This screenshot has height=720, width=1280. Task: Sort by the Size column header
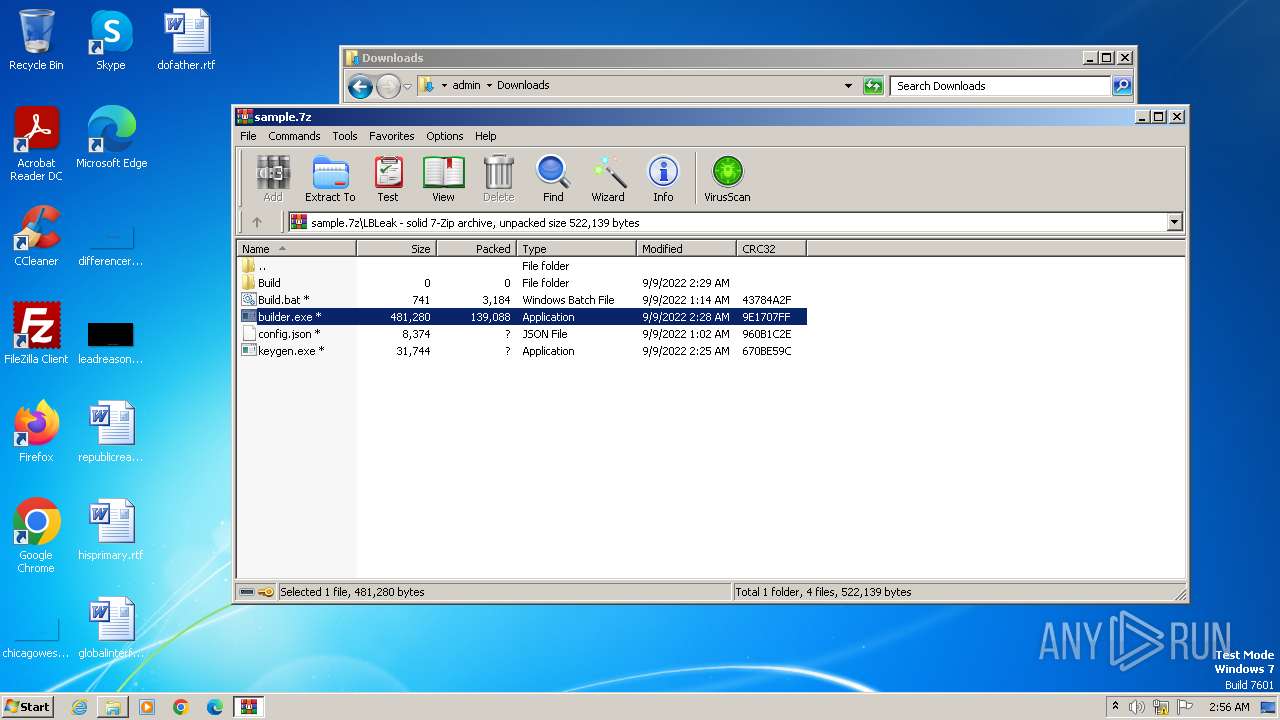pyautogui.click(x=397, y=248)
